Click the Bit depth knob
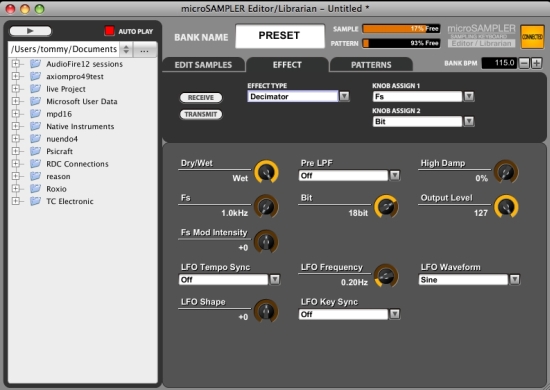Viewport: 550px width, 390px height. (x=386, y=207)
